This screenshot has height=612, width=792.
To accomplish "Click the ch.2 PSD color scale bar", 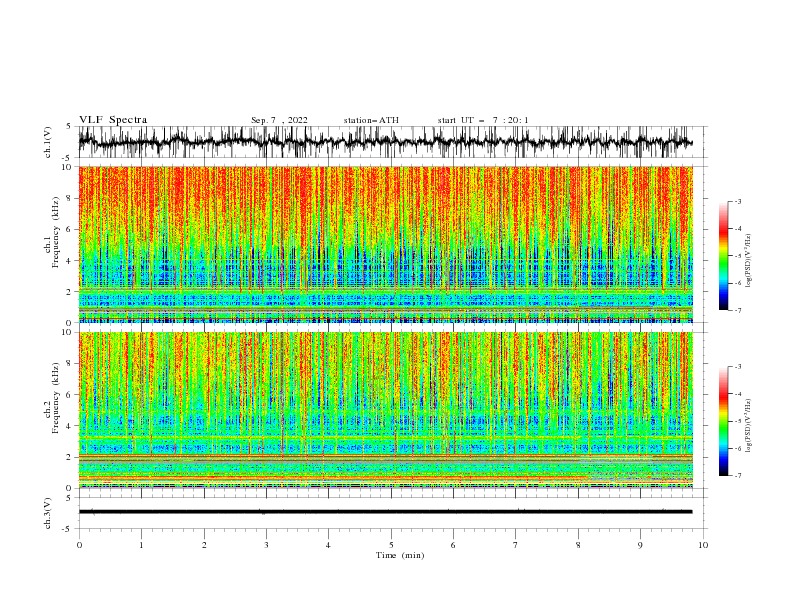I will point(723,421).
